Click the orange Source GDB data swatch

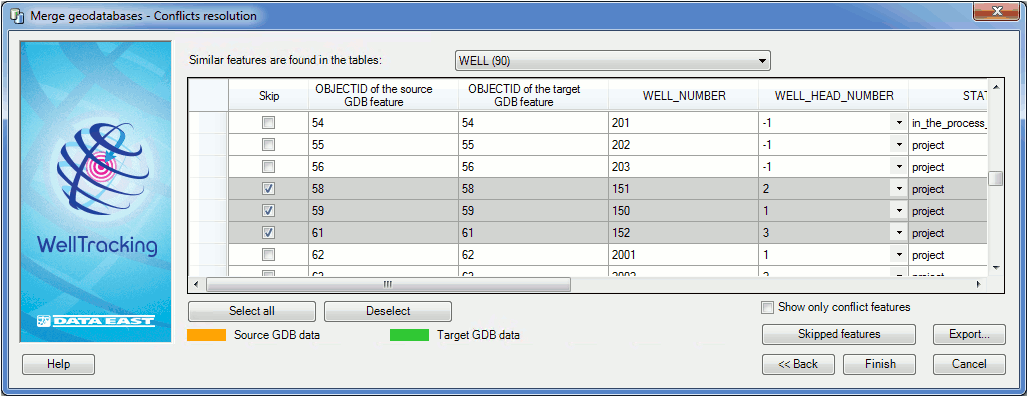pos(207,335)
